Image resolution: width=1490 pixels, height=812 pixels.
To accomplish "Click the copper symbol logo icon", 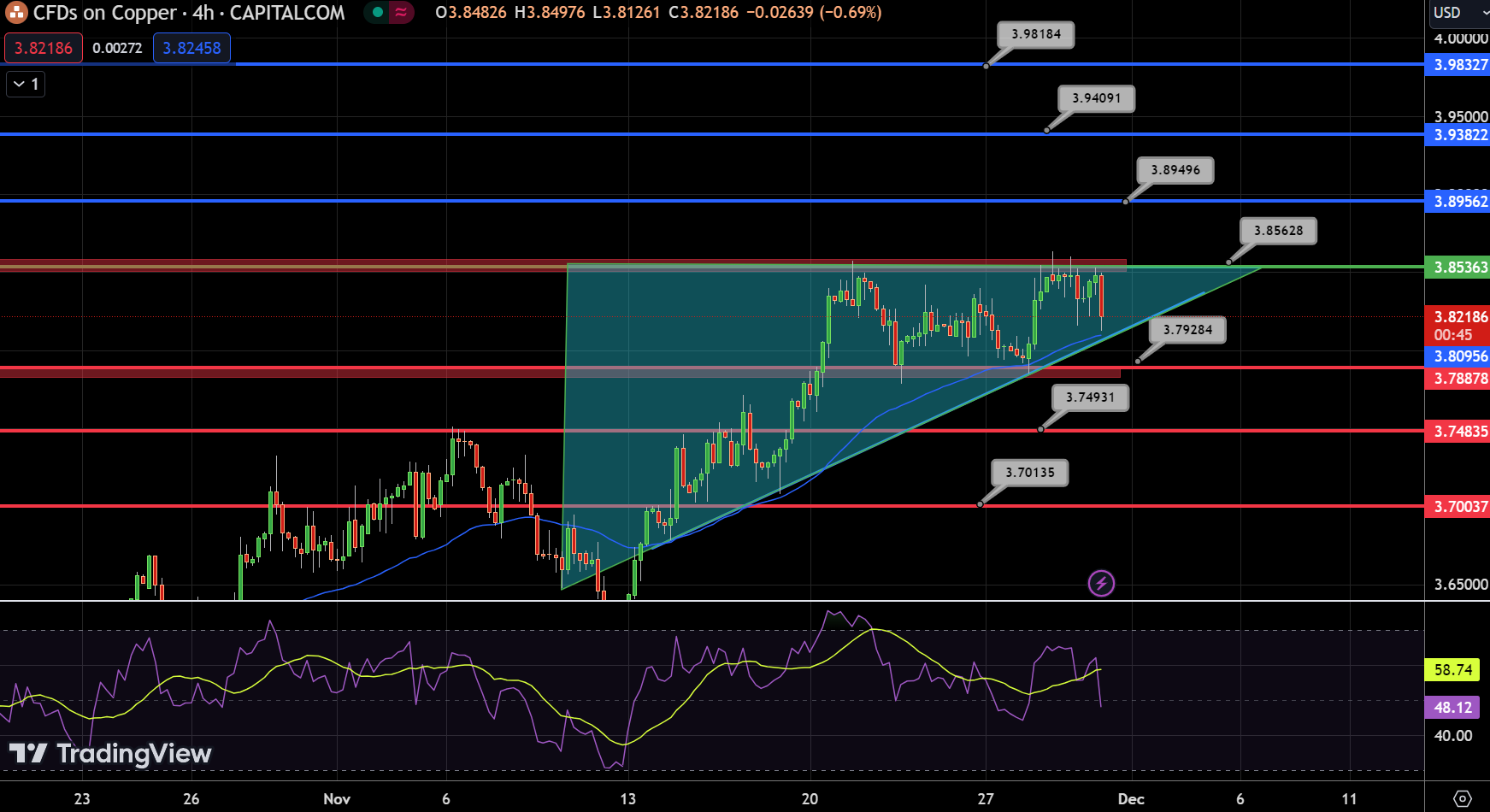I will [16, 13].
